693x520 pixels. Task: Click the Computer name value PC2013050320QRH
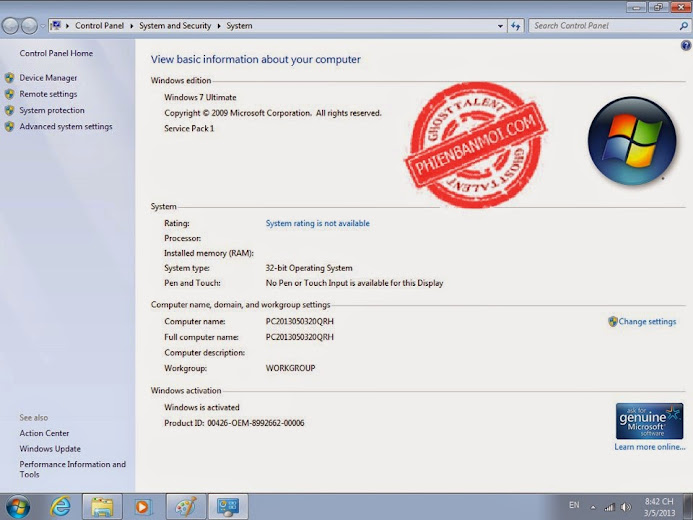(x=300, y=322)
